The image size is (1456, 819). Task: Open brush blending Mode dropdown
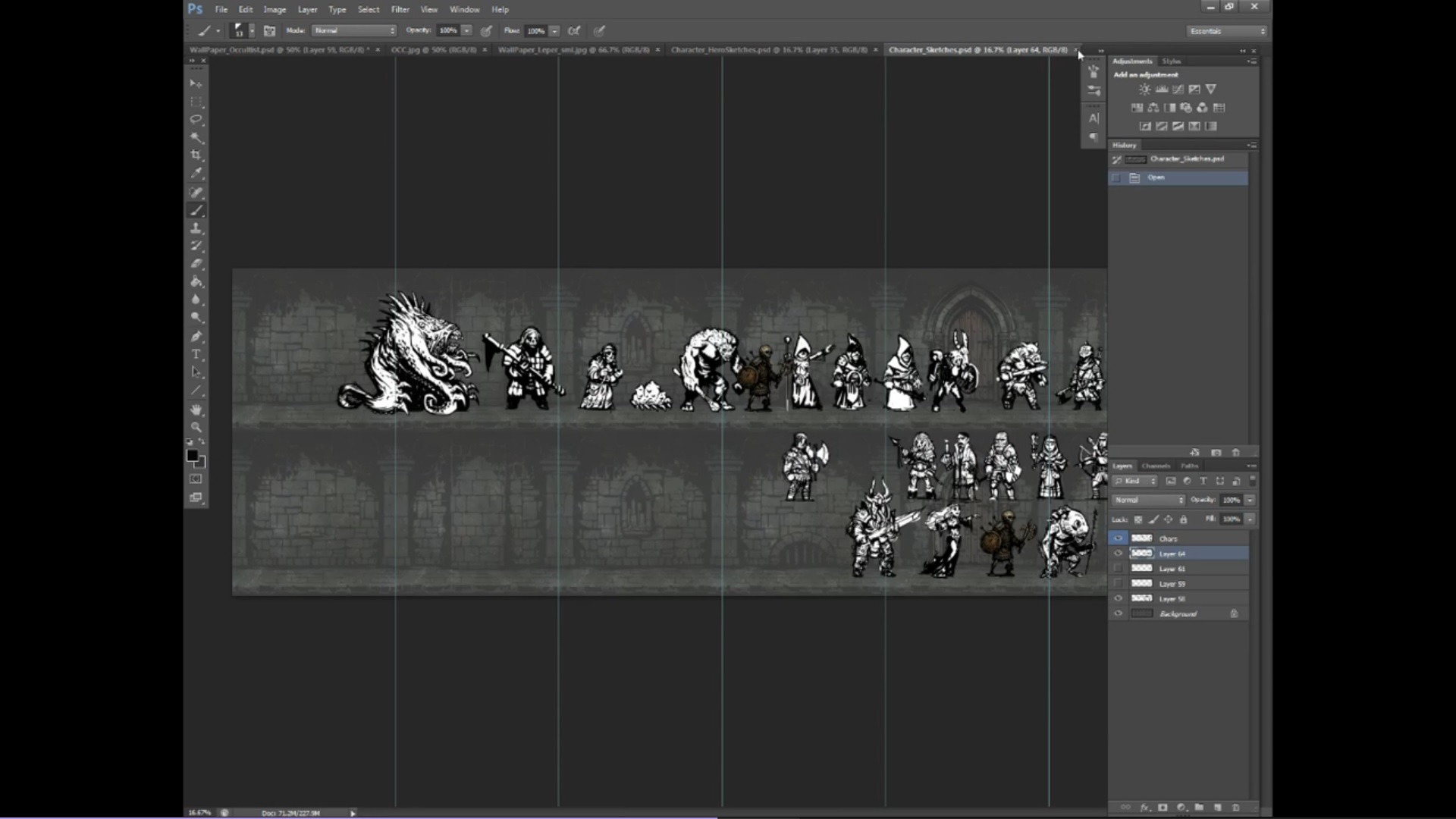coord(354,31)
